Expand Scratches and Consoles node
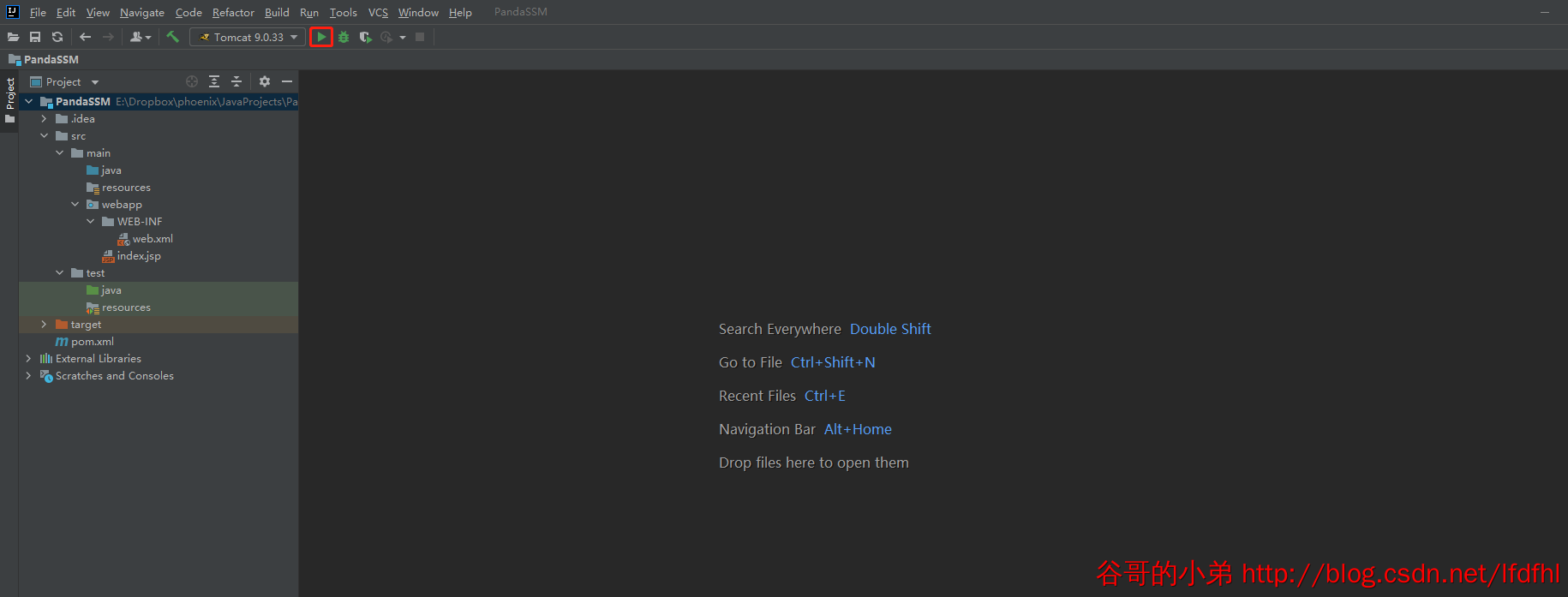 point(28,375)
